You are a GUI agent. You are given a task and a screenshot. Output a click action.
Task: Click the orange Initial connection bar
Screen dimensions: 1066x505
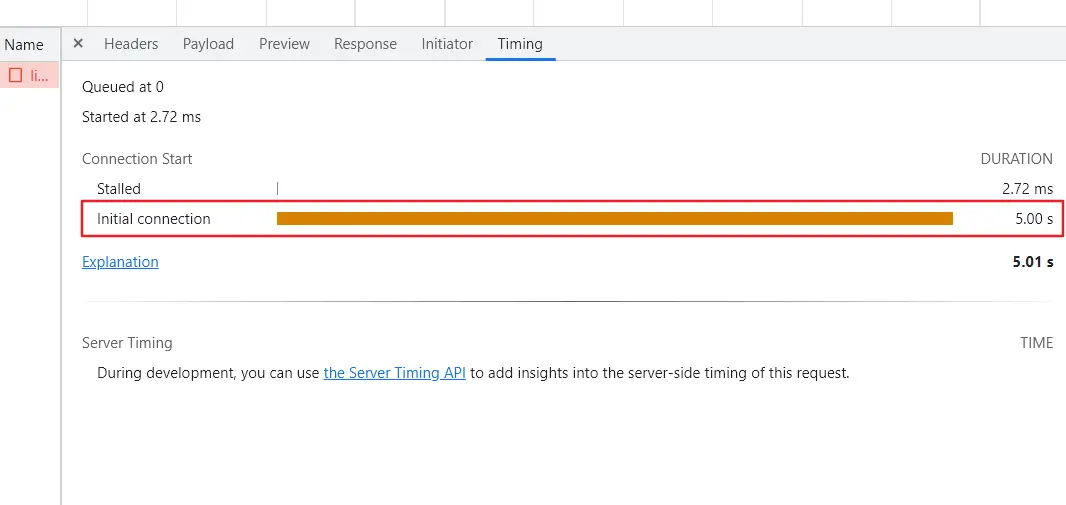click(614, 219)
